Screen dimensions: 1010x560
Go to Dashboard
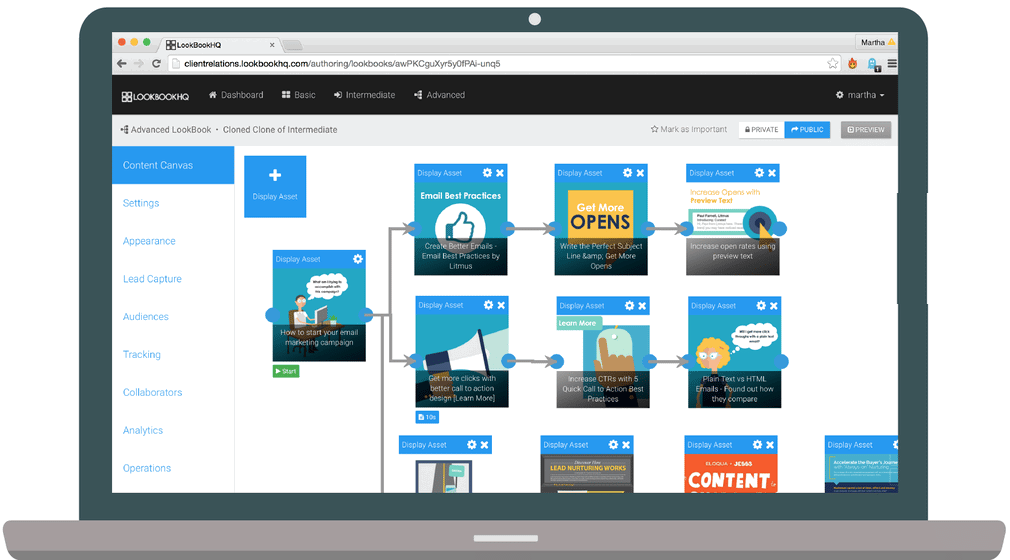[236, 95]
